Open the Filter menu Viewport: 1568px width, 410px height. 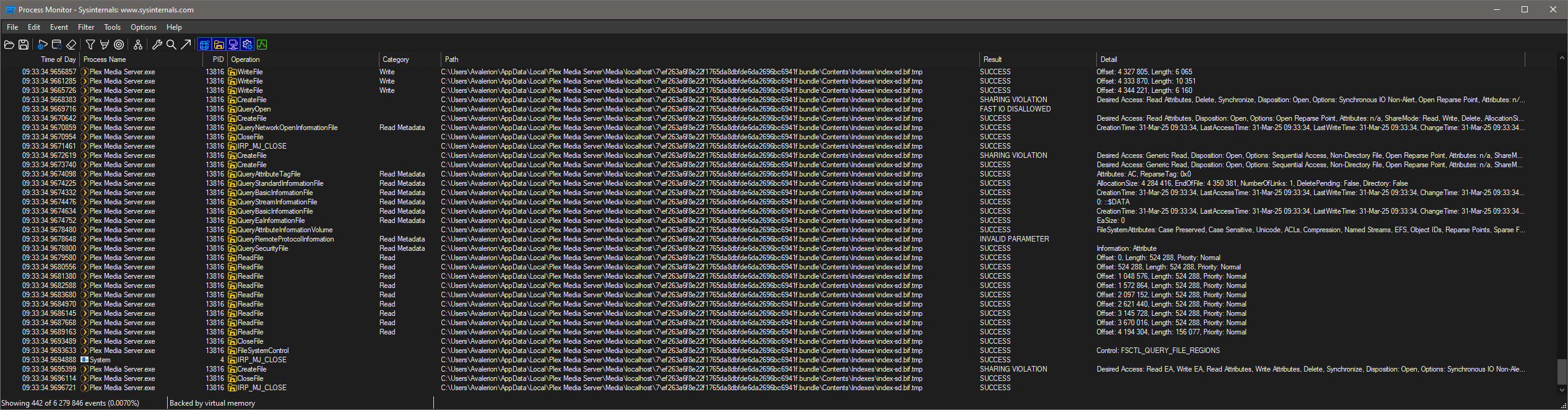coord(86,27)
